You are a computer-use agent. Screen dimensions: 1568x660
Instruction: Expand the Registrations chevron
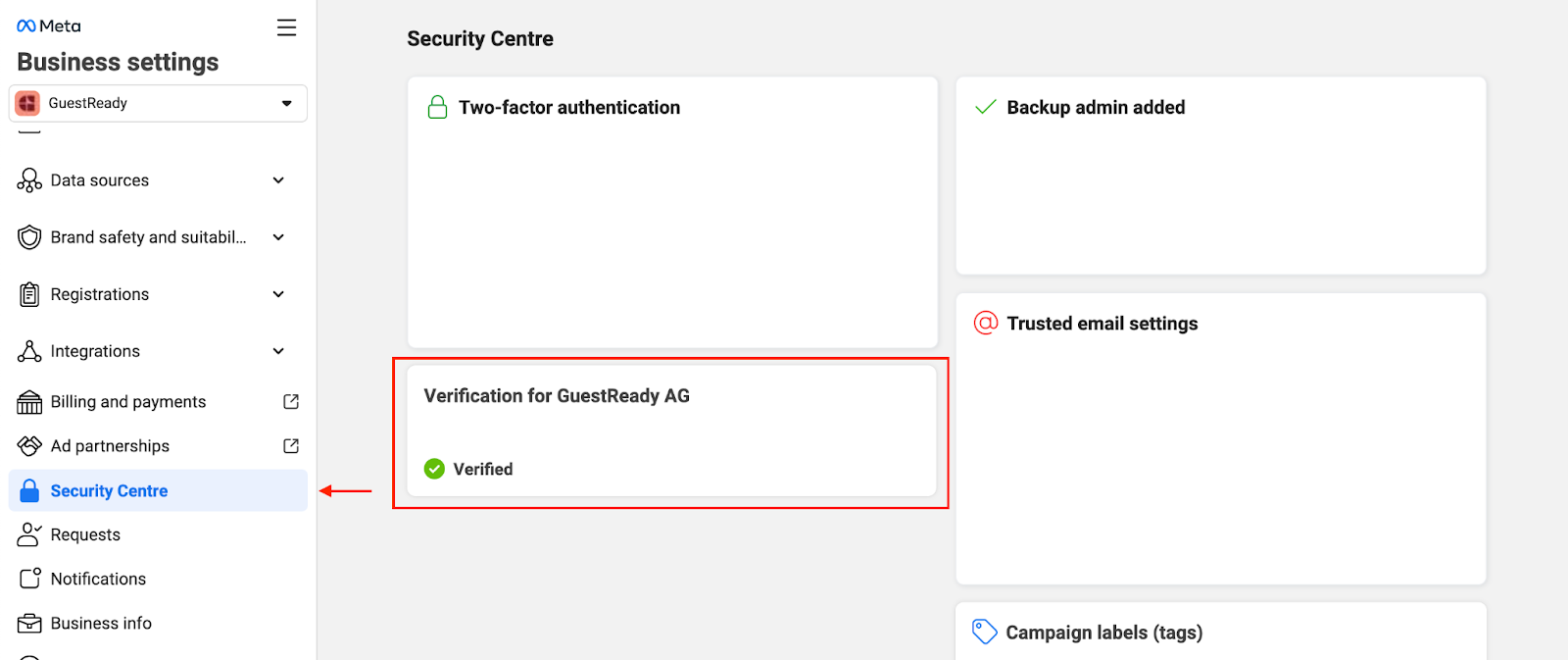(x=278, y=294)
